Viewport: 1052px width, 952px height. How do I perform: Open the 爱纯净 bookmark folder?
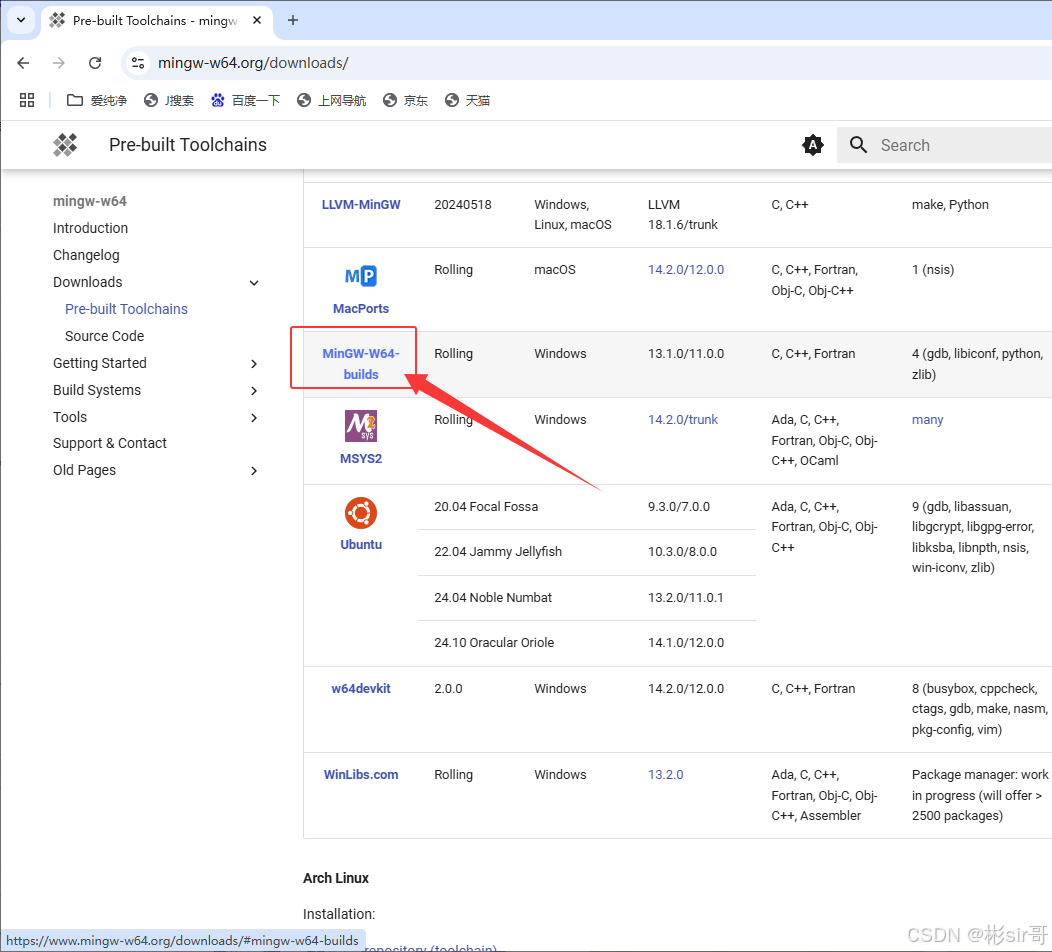97,100
